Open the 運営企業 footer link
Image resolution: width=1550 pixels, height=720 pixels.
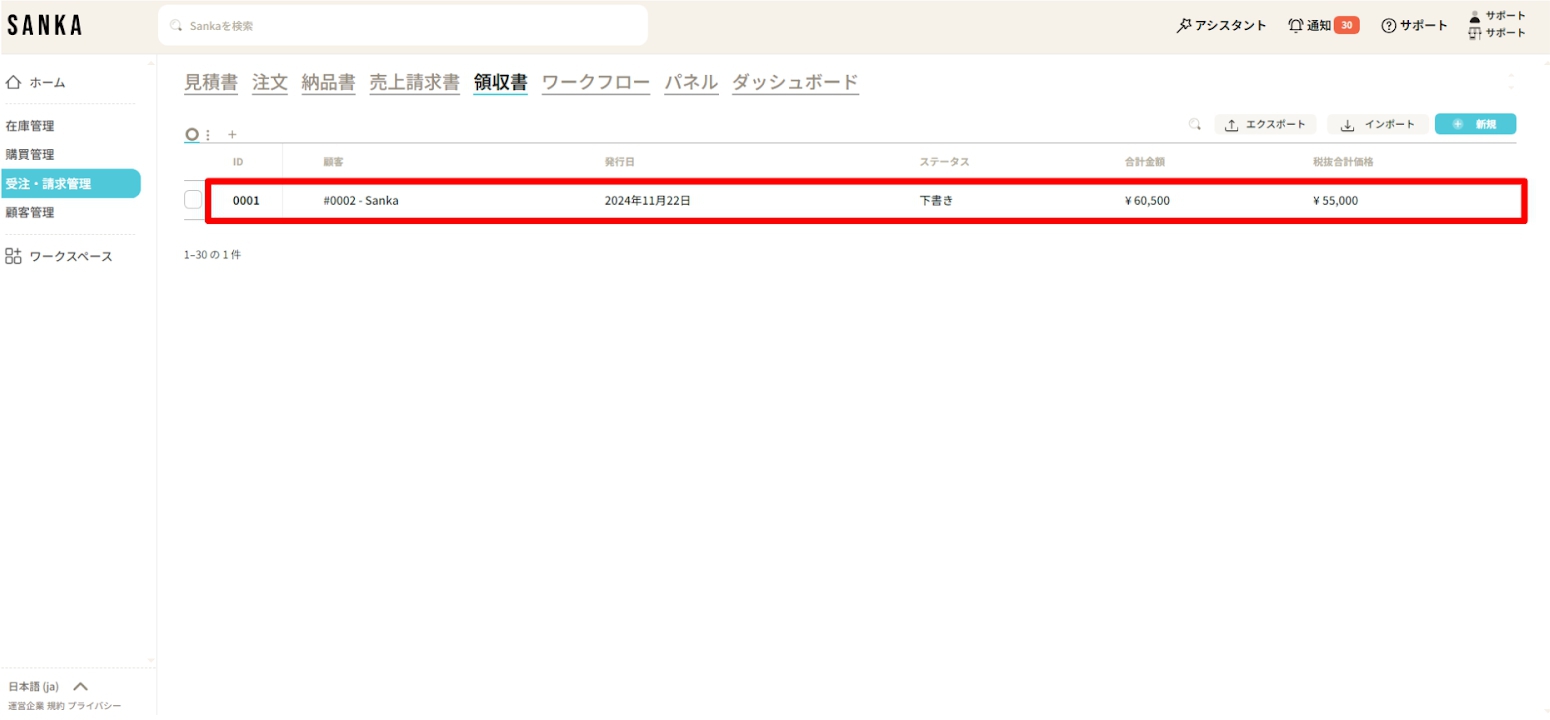click(26, 706)
